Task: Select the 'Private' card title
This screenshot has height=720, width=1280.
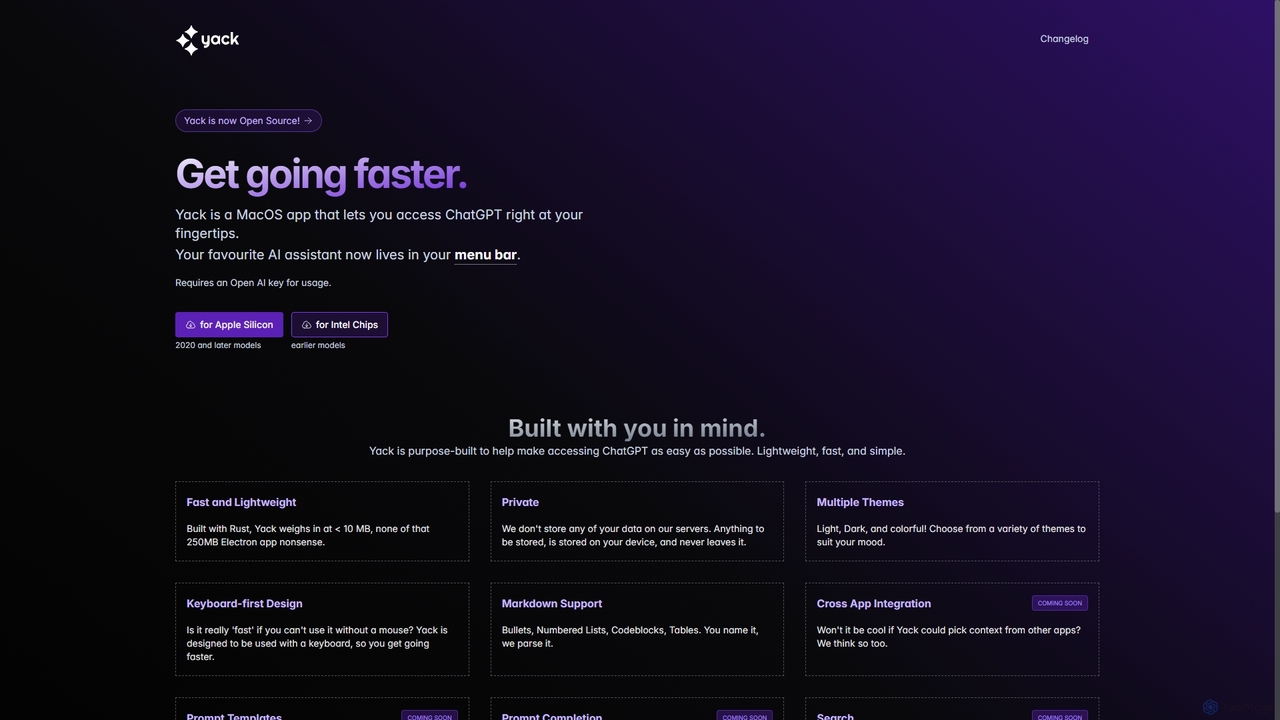Action: point(520,503)
